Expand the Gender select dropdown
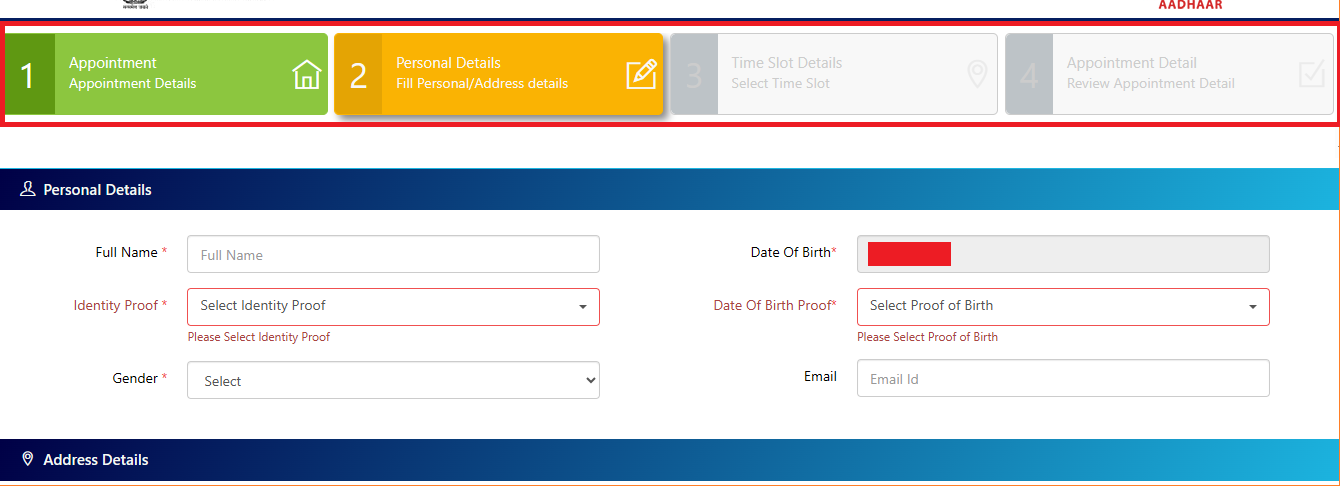1340x486 pixels. pos(393,380)
